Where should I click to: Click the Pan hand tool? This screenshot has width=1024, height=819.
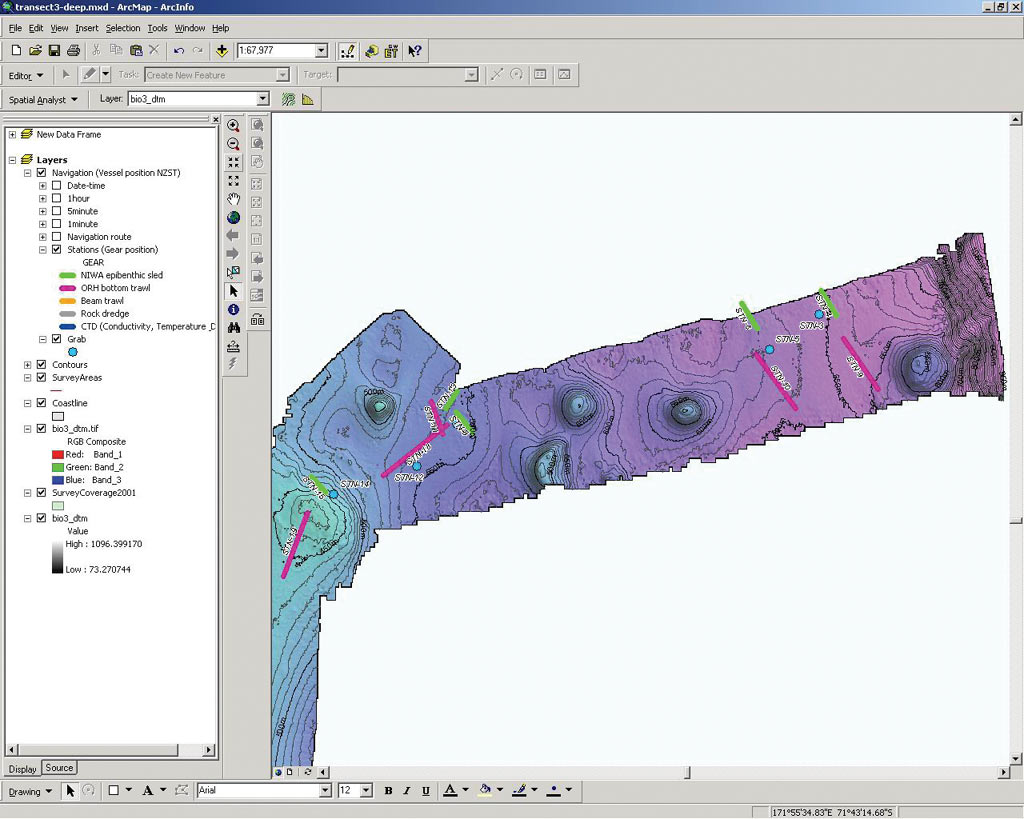[233, 199]
